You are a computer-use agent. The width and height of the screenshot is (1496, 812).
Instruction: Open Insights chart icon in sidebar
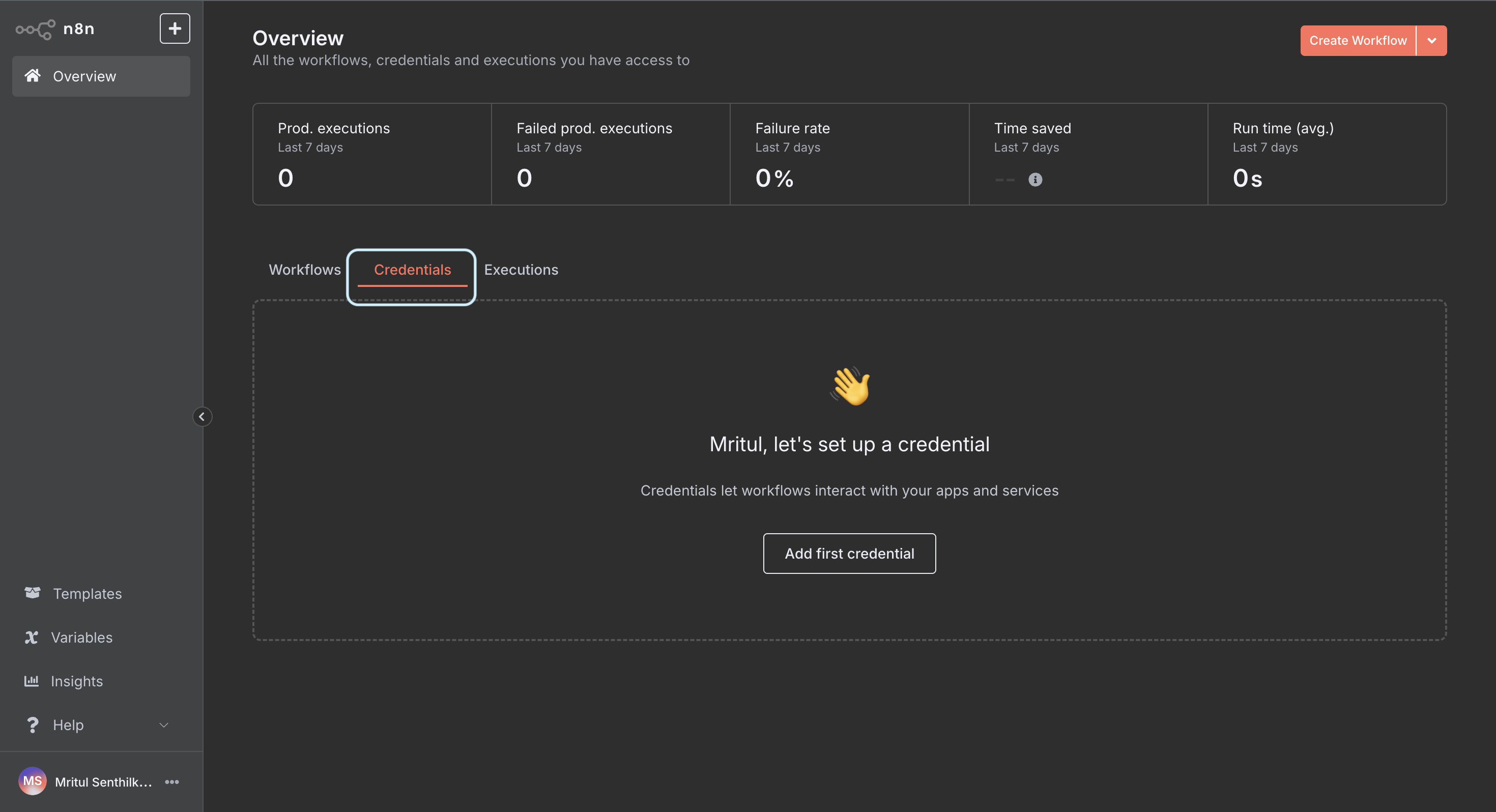(x=32, y=681)
